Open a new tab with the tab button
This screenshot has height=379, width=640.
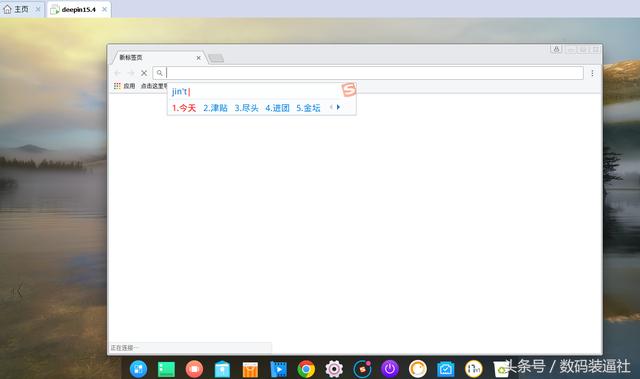216,58
